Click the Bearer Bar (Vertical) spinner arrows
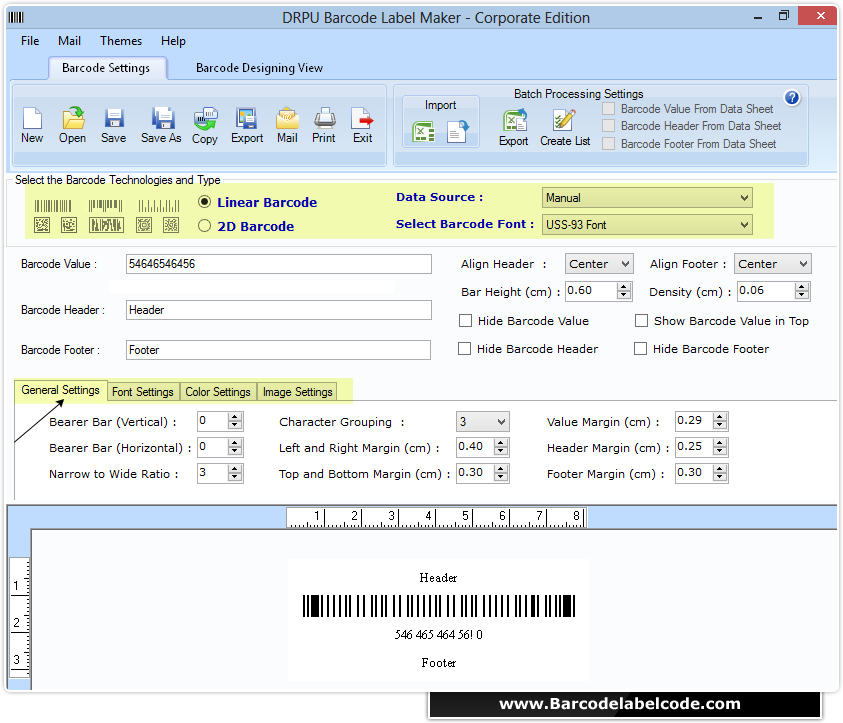 [x=234, y=421]
